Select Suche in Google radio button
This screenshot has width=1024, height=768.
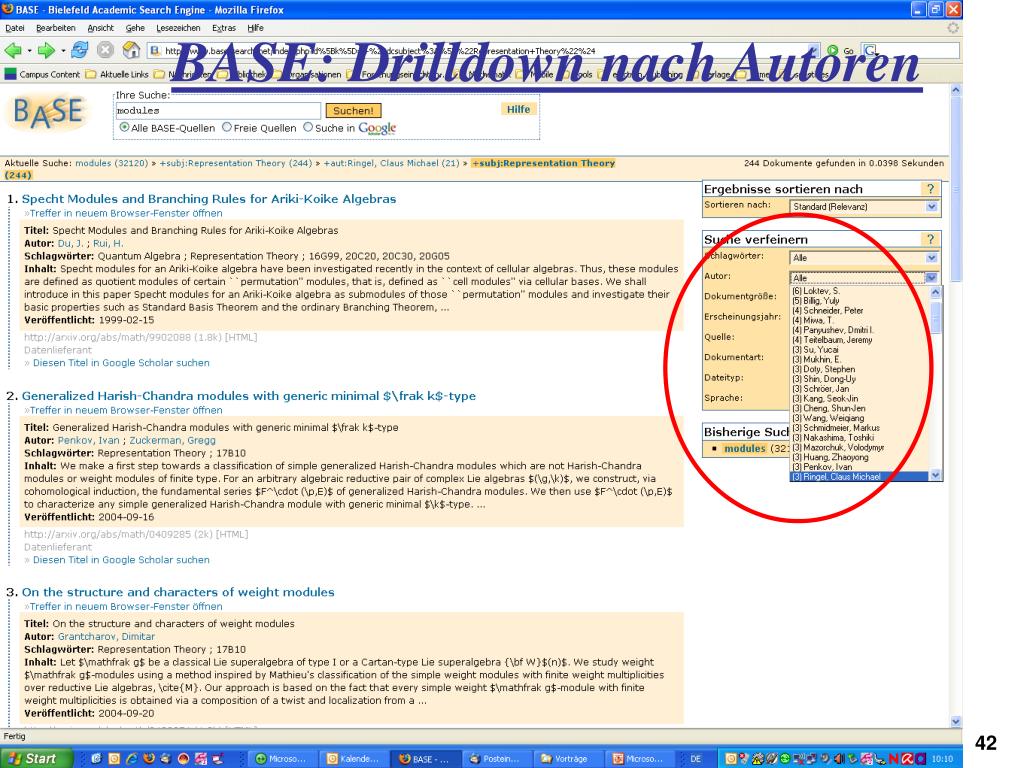tap(308, 127)
